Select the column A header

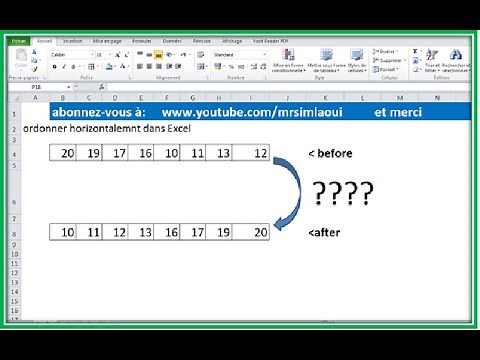35,98
